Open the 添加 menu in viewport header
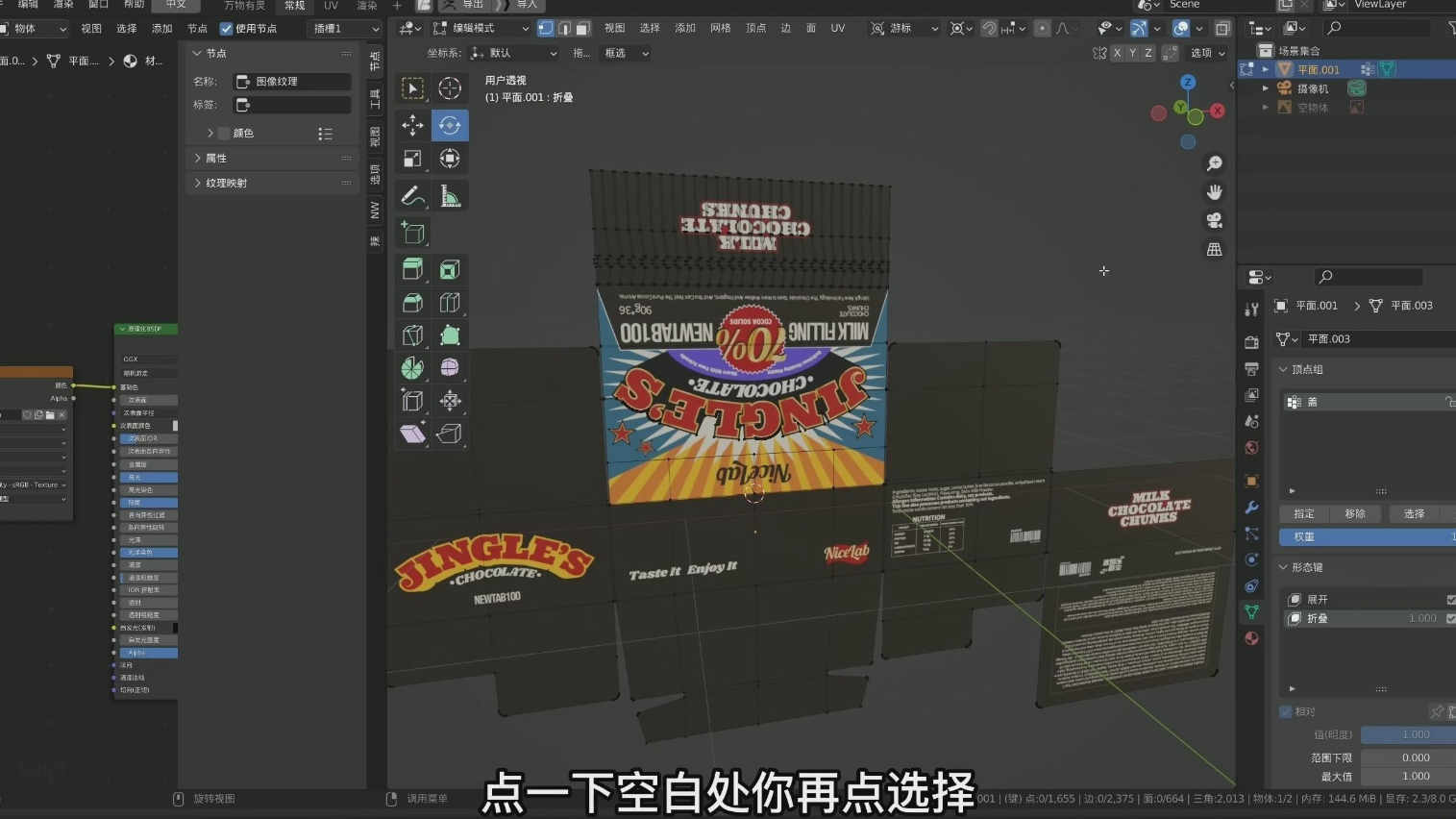Screen dimensions: 1456x819 tap(684, 29)
